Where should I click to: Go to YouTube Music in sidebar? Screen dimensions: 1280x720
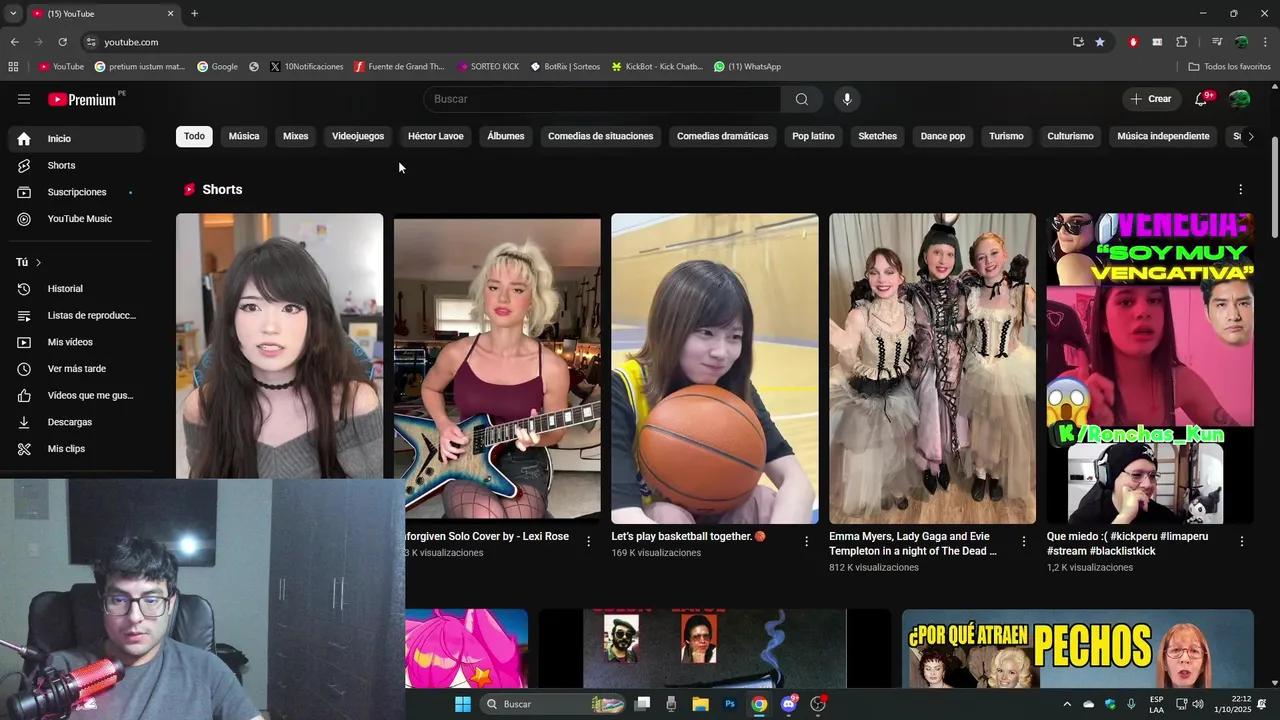[79, 219]
